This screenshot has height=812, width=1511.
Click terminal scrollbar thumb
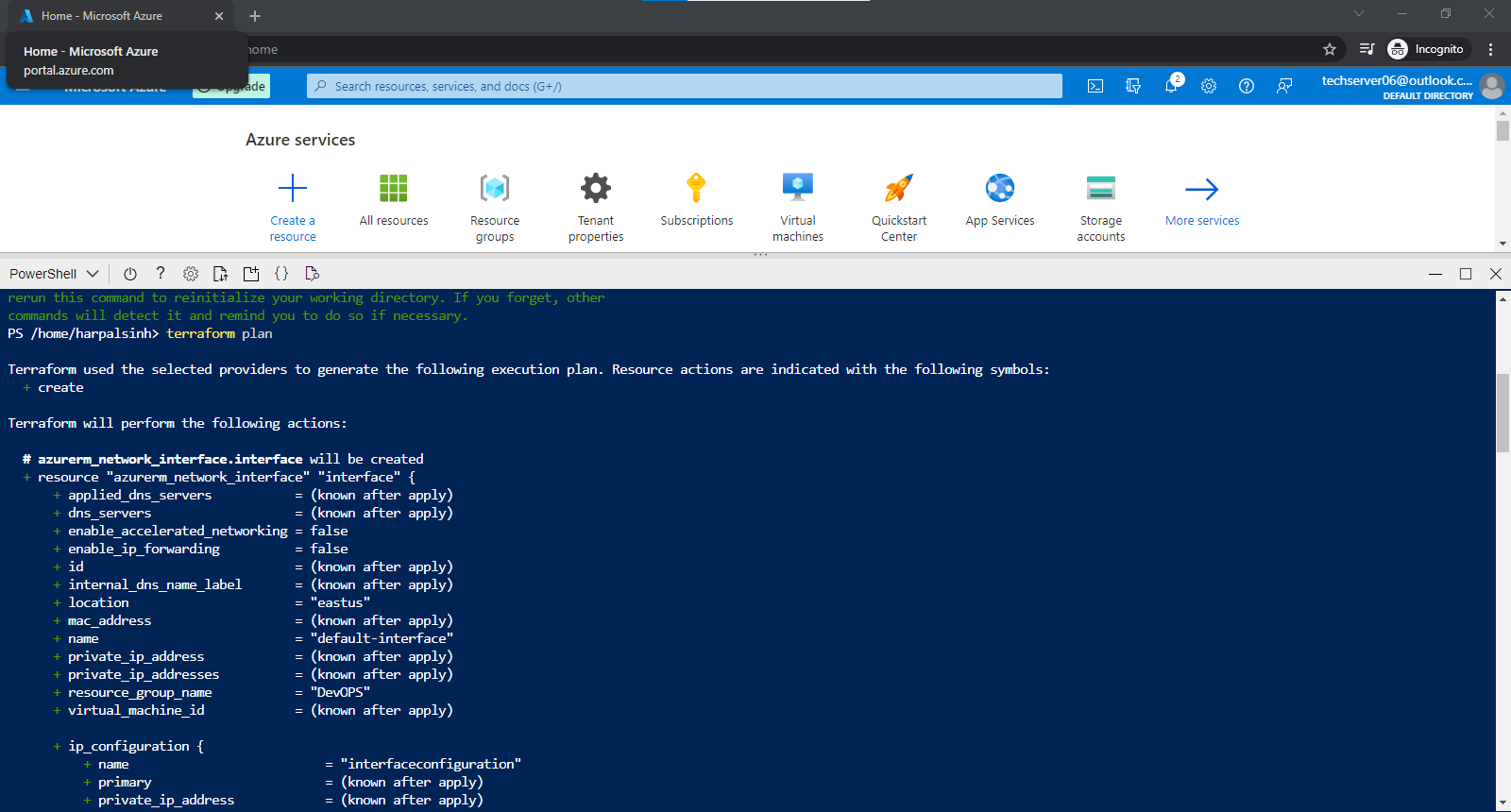point(1503,413)
